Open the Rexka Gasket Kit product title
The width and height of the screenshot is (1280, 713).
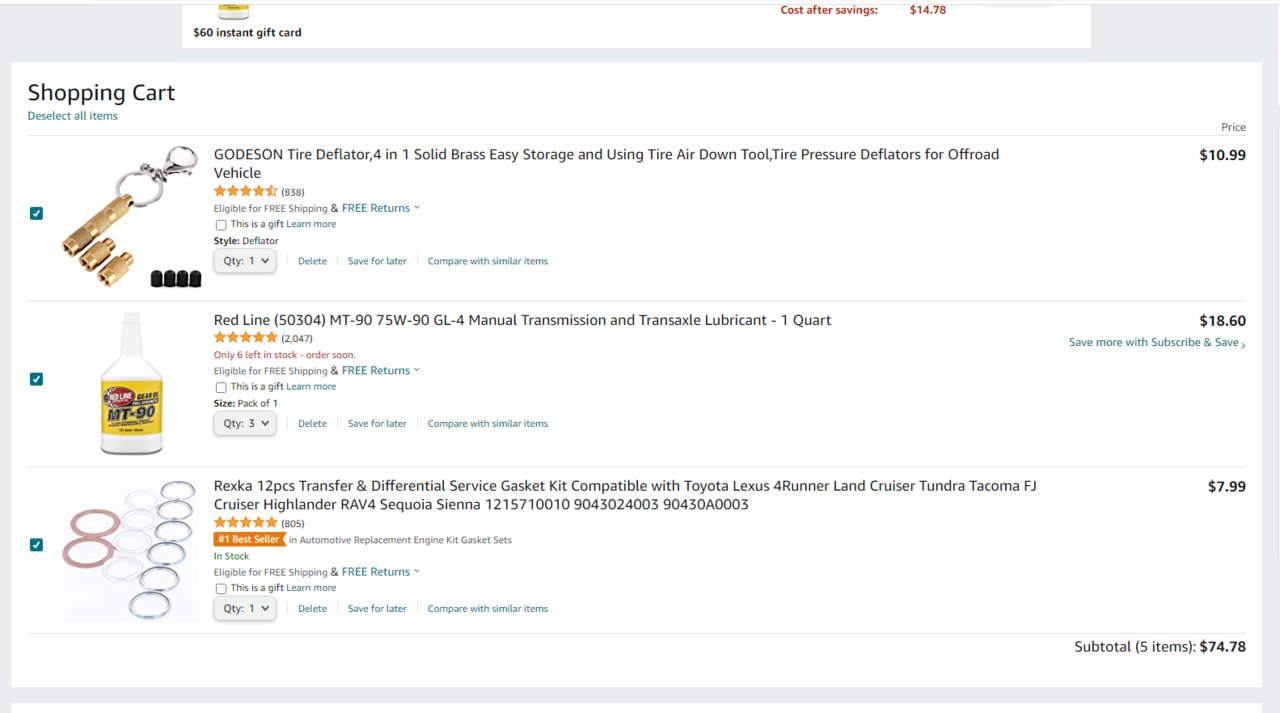(x=625, y=495)
